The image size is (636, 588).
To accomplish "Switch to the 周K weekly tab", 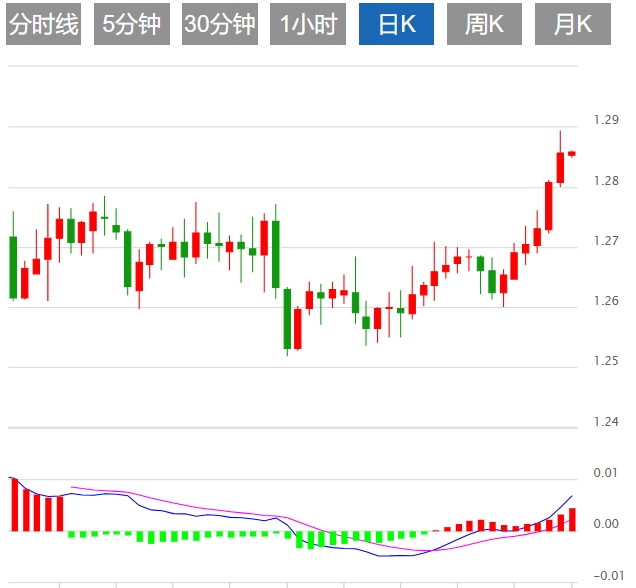I will click(x=484, y=24).
